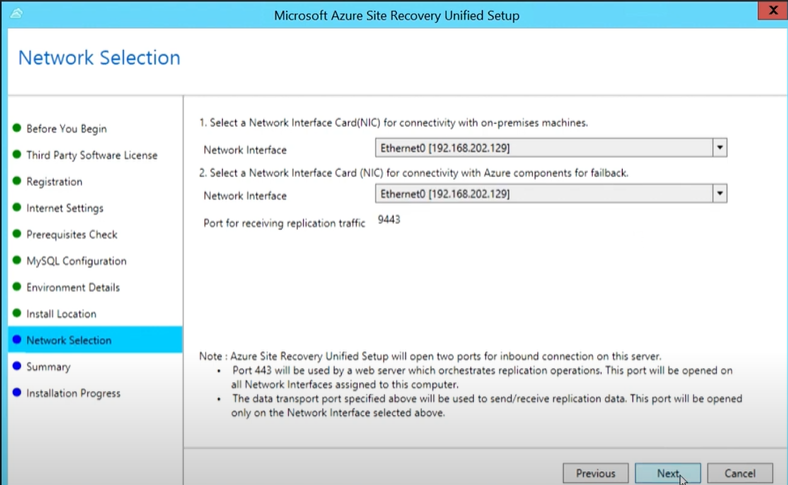Open the Third Party Software License step
Image resolution: width=788 pixels, height=485 pixels.
tap(92, 155)
